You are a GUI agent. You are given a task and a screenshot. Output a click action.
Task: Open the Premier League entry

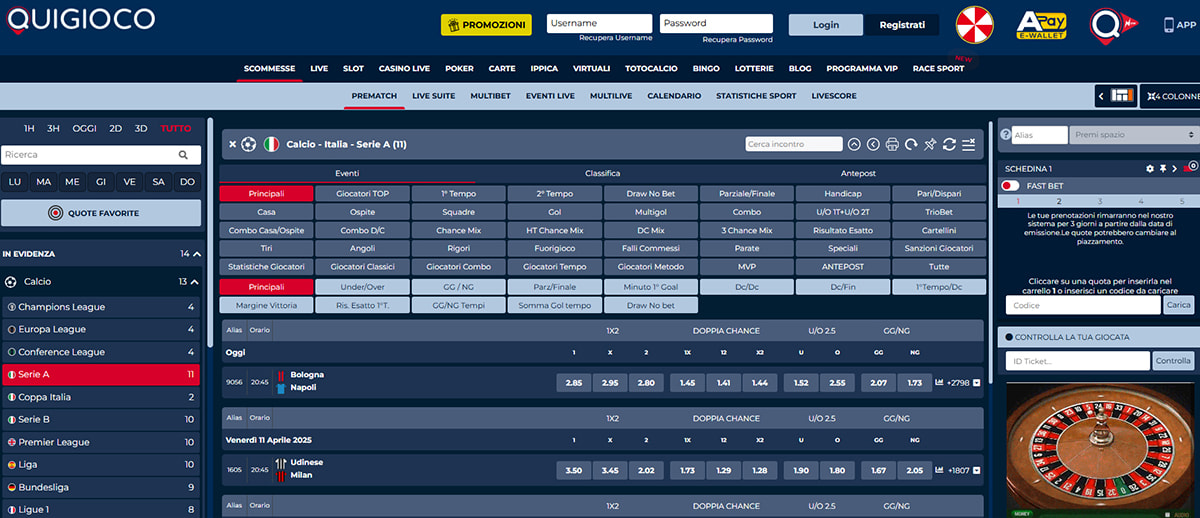[x=100, y=442]
